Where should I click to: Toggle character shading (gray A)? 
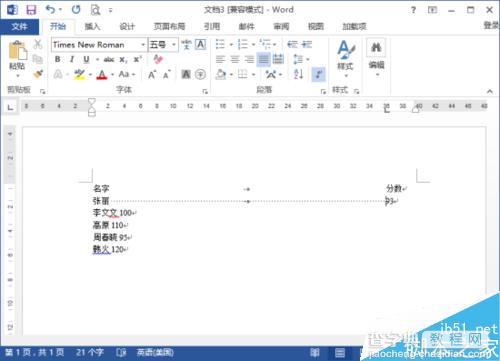[x=186, y=74]
